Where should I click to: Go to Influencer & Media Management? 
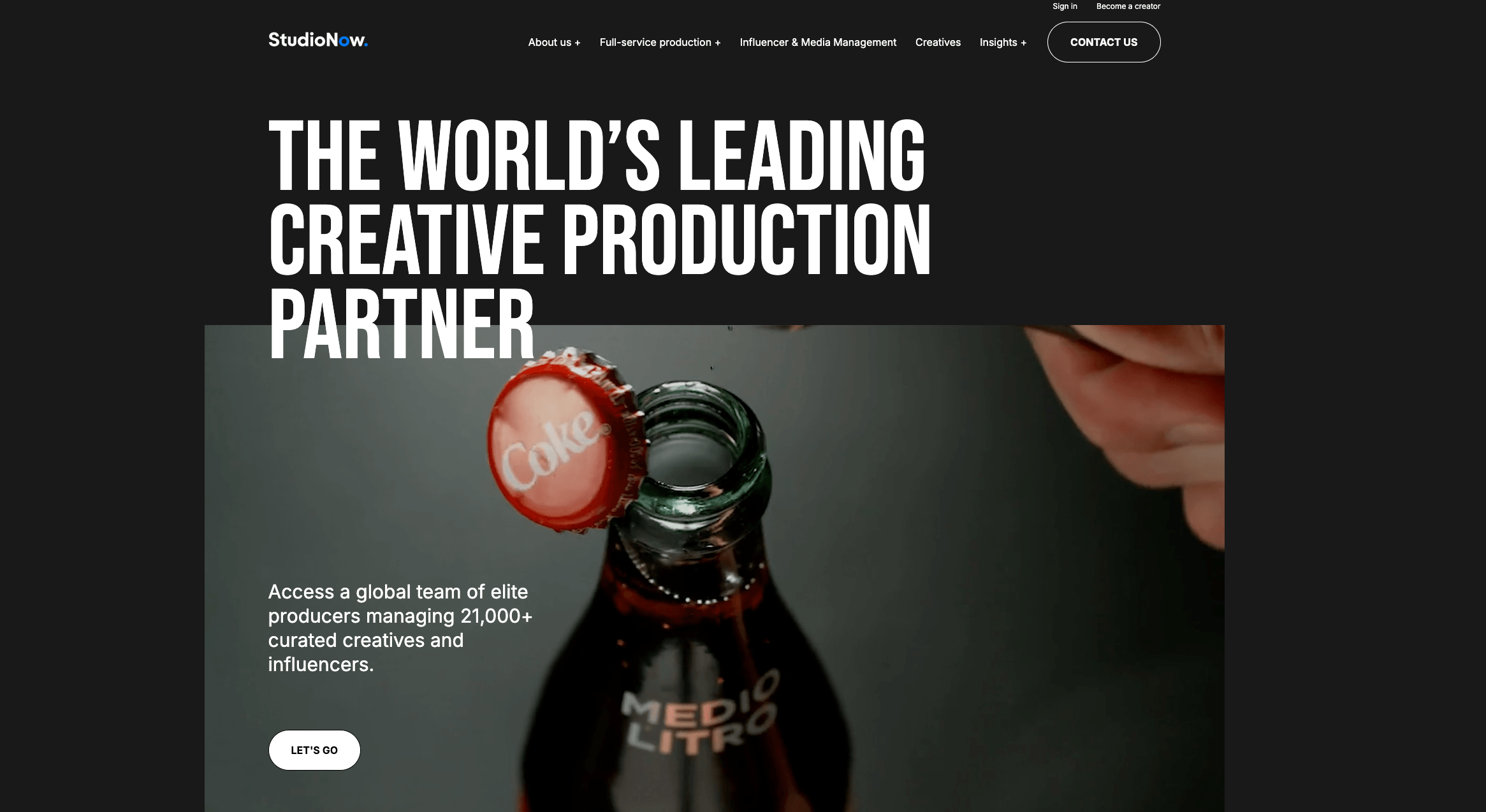pyautogui.click(x=818, y=42)
